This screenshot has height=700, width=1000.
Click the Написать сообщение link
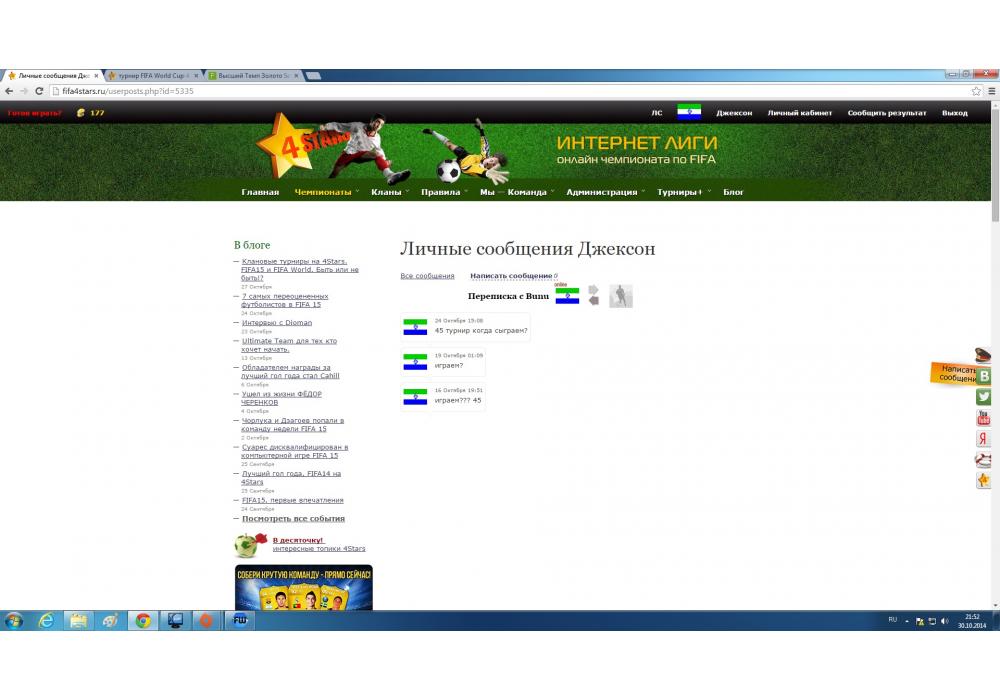click(x=511, y=276)
